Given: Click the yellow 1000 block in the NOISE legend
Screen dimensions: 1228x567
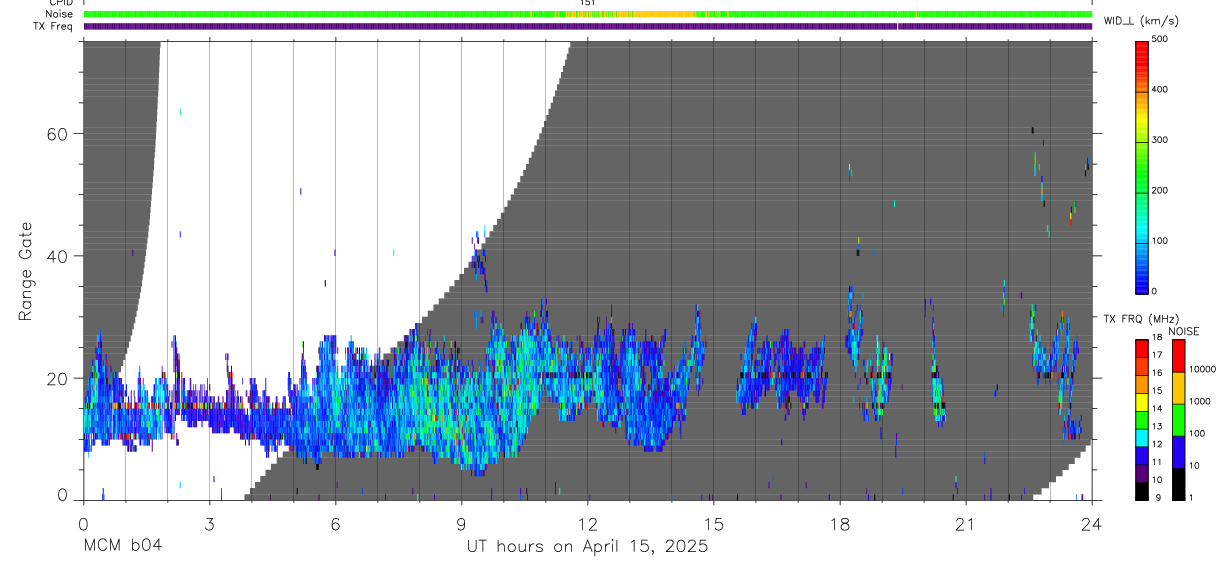Looking at the screenshot, I should pos(1178,387).
